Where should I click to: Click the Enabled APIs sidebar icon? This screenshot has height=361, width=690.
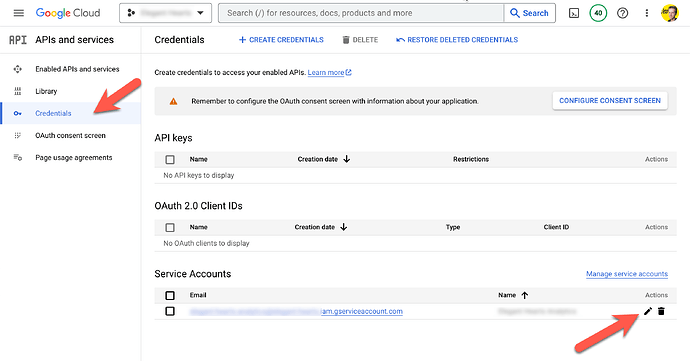click(x=18, y=69)
